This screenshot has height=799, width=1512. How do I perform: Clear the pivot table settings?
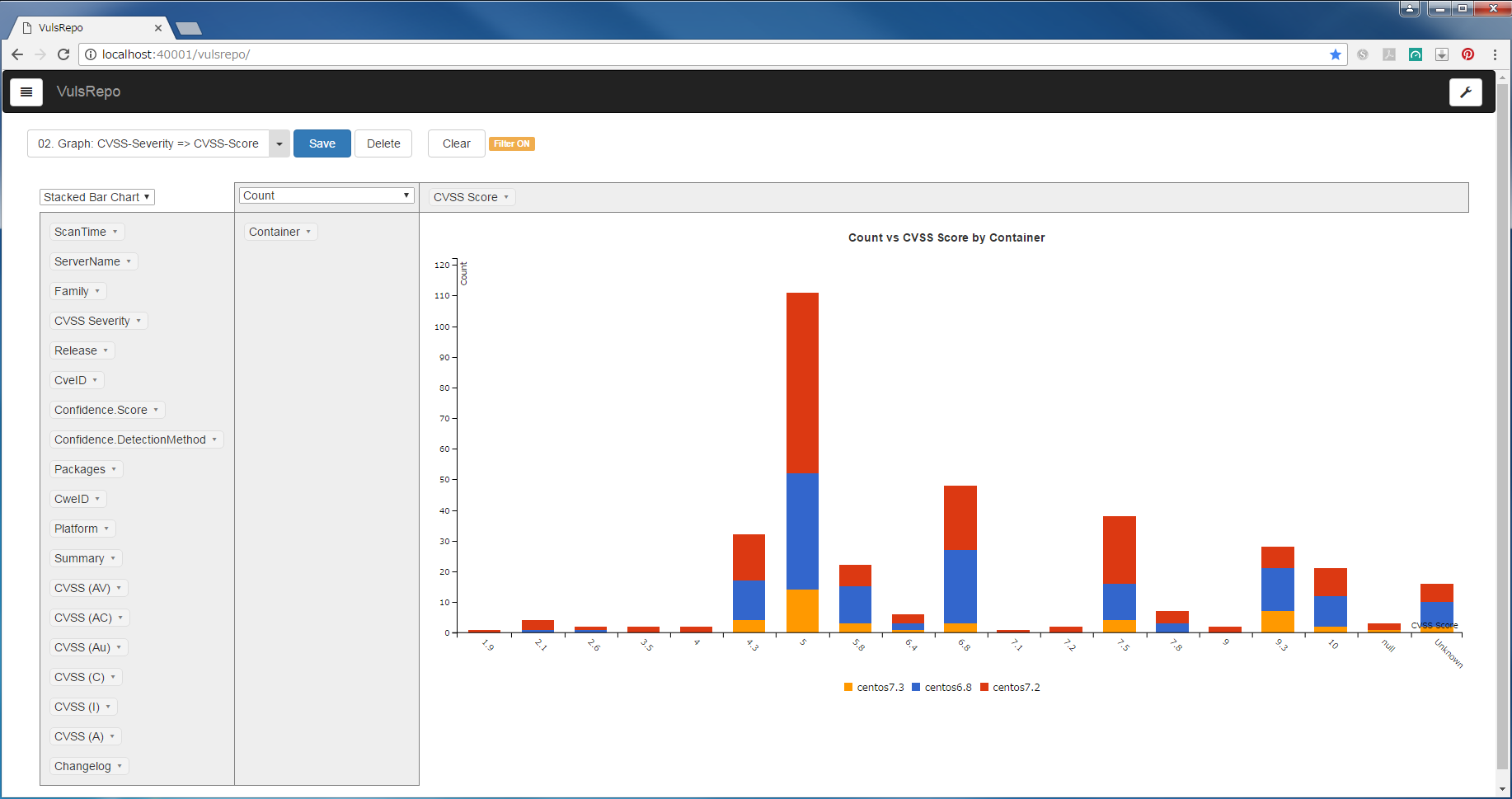pos(456,143)
